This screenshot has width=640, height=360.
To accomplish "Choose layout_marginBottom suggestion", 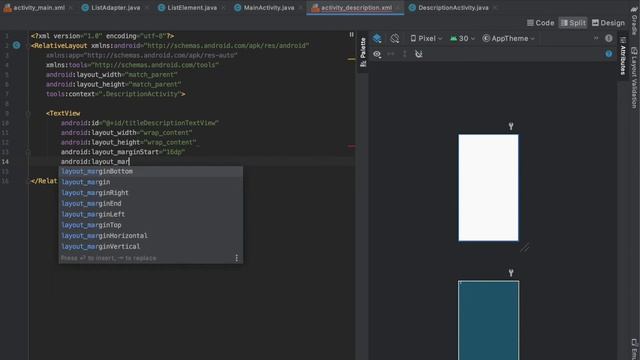I will click(151, 171).
